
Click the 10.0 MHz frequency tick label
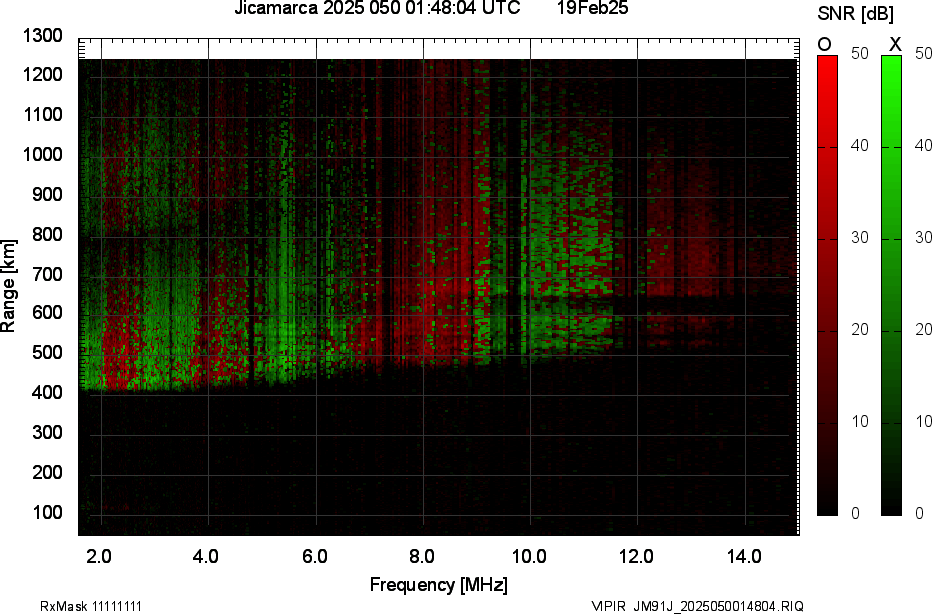click(529, 557)
